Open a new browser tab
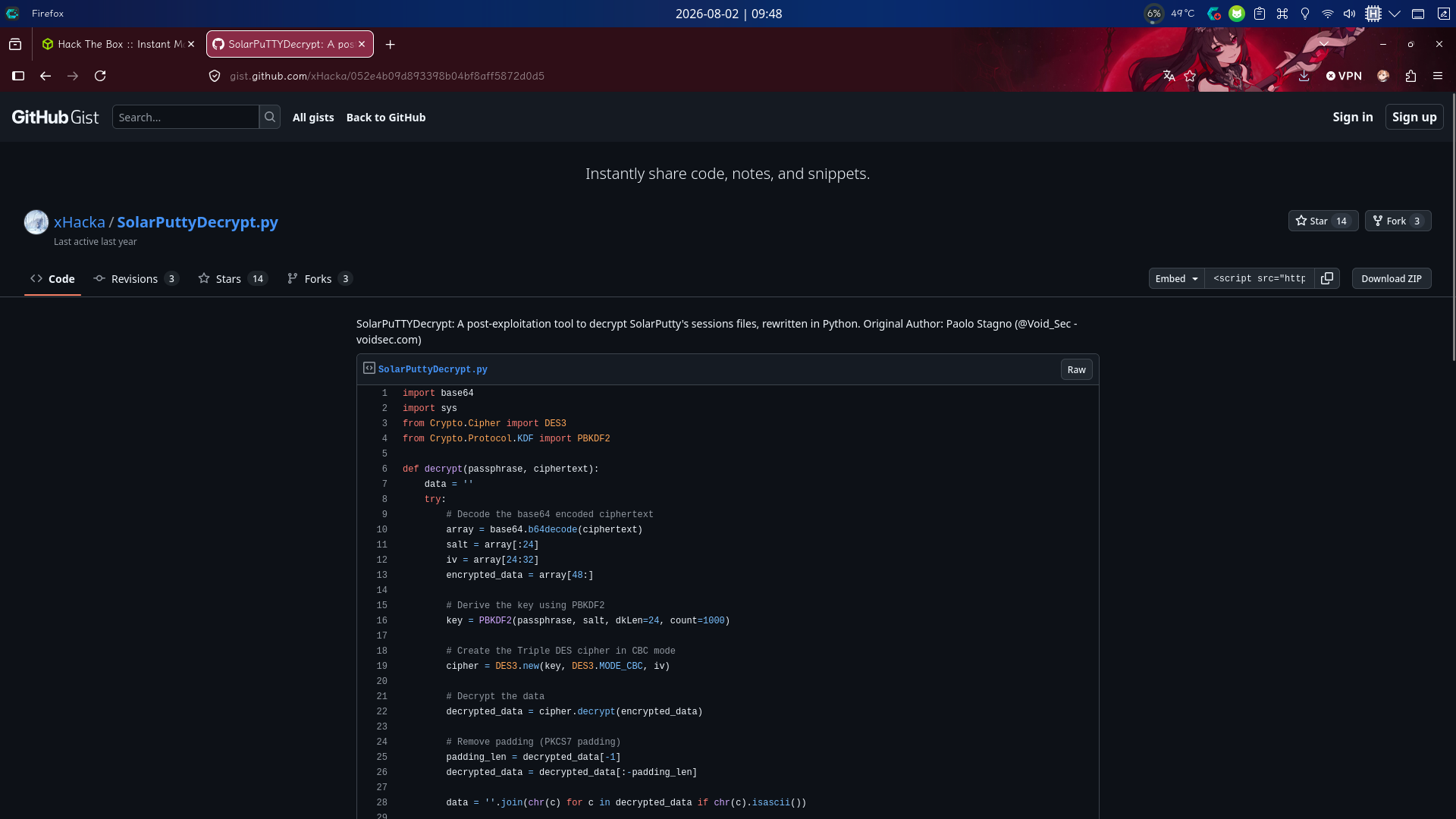The width and height of the screenshot is (1456, 819). [390, 44]
